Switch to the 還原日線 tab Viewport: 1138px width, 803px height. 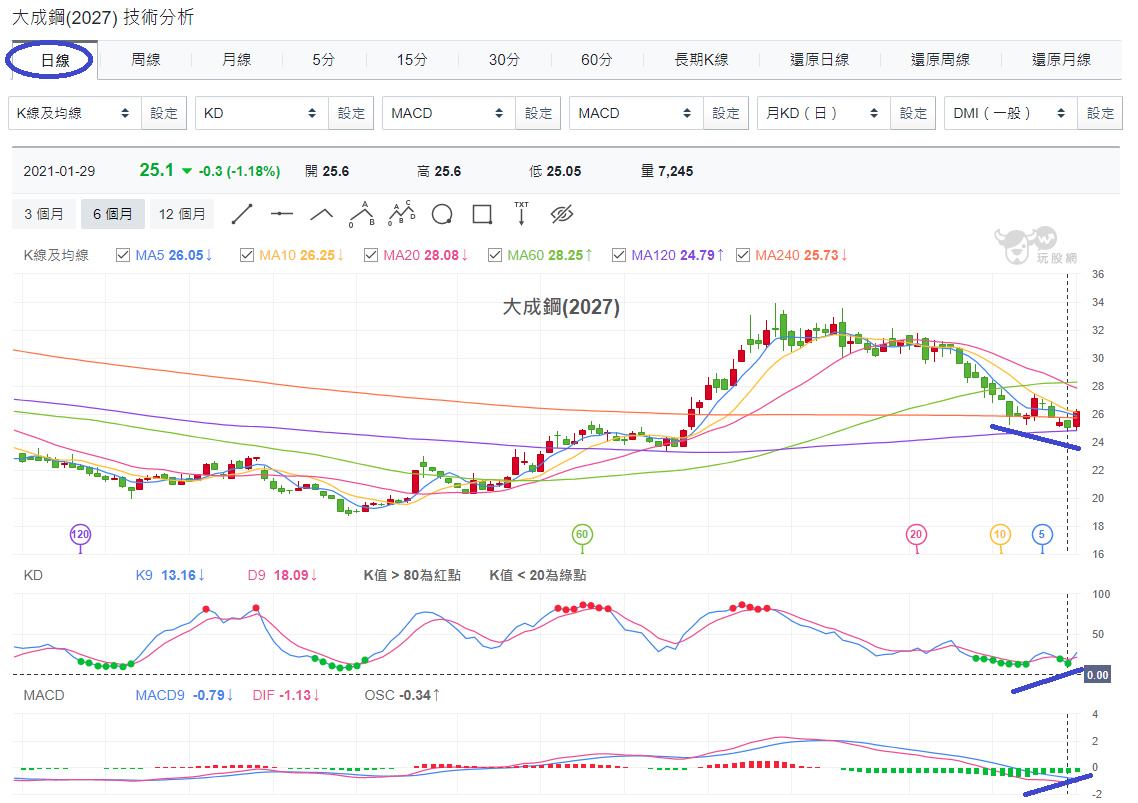pos(819,60)
